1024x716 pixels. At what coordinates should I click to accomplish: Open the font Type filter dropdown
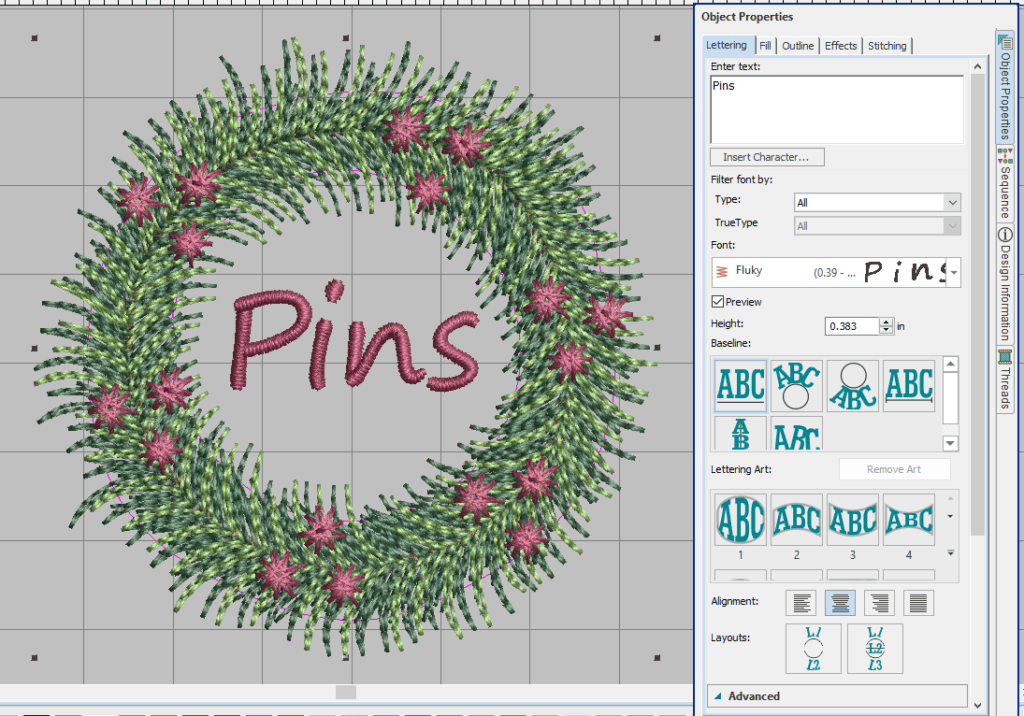[x=951, y=202]
